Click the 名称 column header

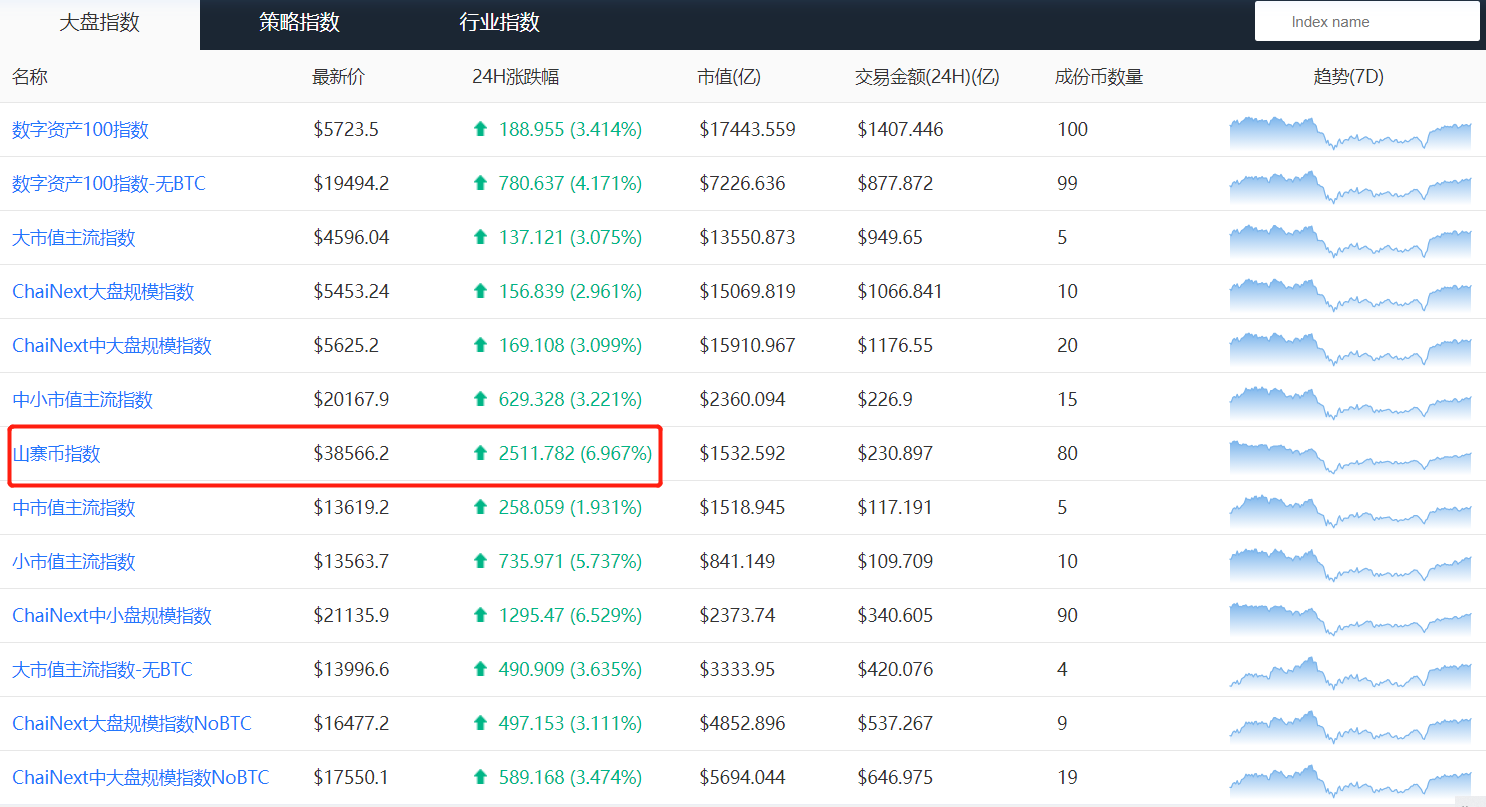(30, 77)
